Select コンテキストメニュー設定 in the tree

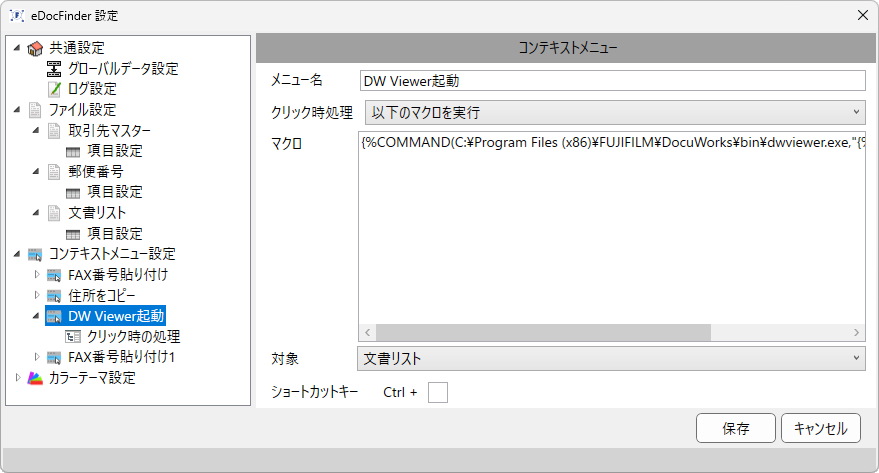point(112,254)
